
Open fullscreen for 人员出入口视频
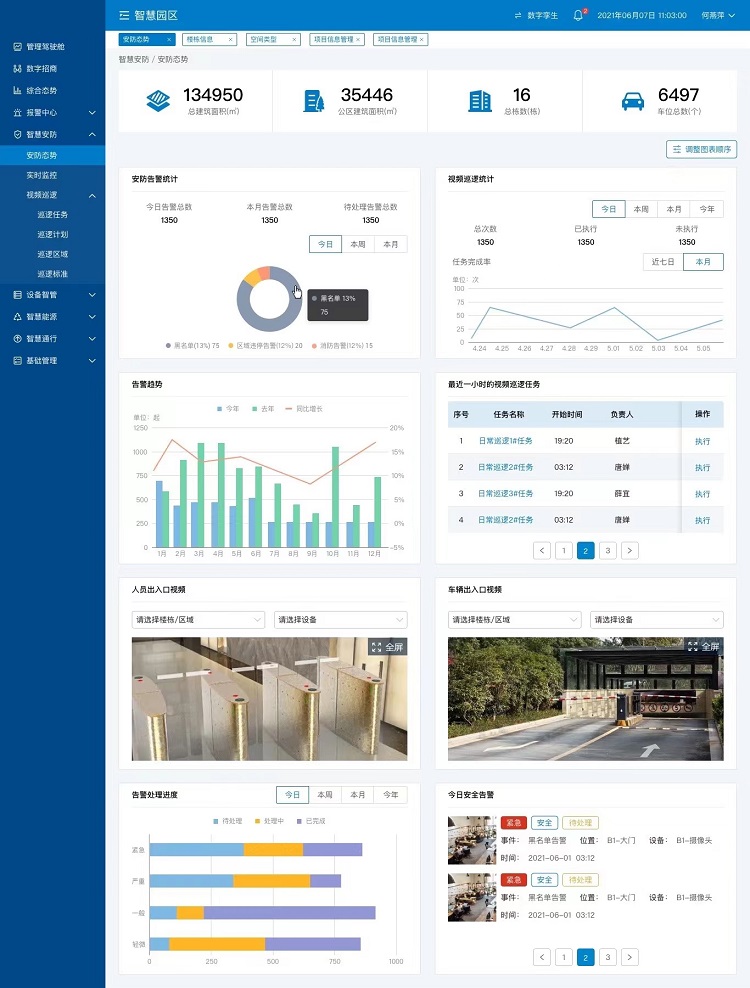(388, 647)
